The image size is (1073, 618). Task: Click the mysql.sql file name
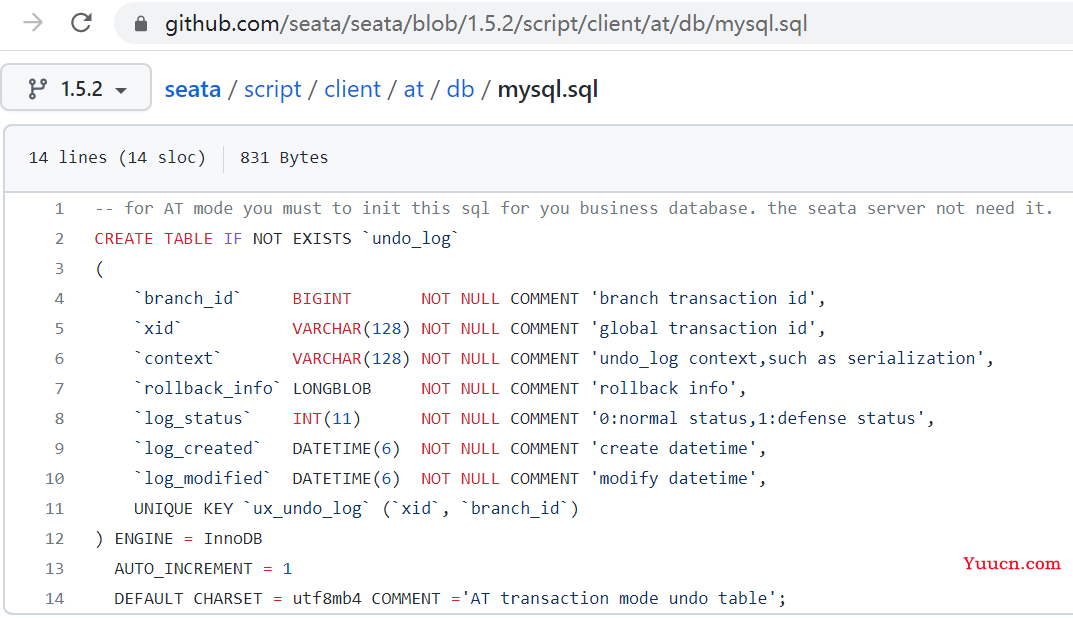[x=547, y=90]
